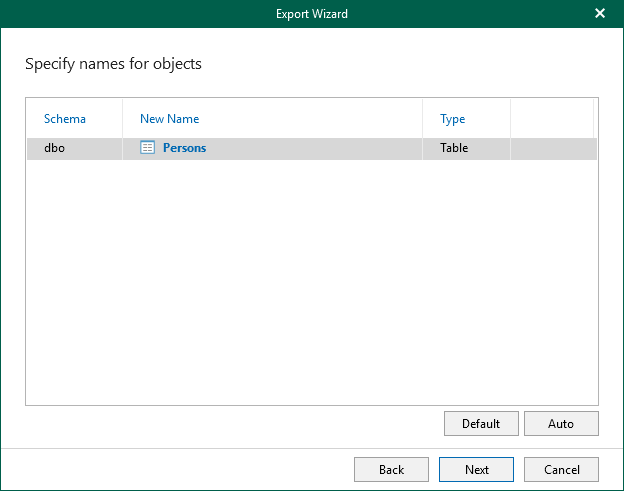
Task: Close the Export Wizard dialog
Action: point(600,13)
